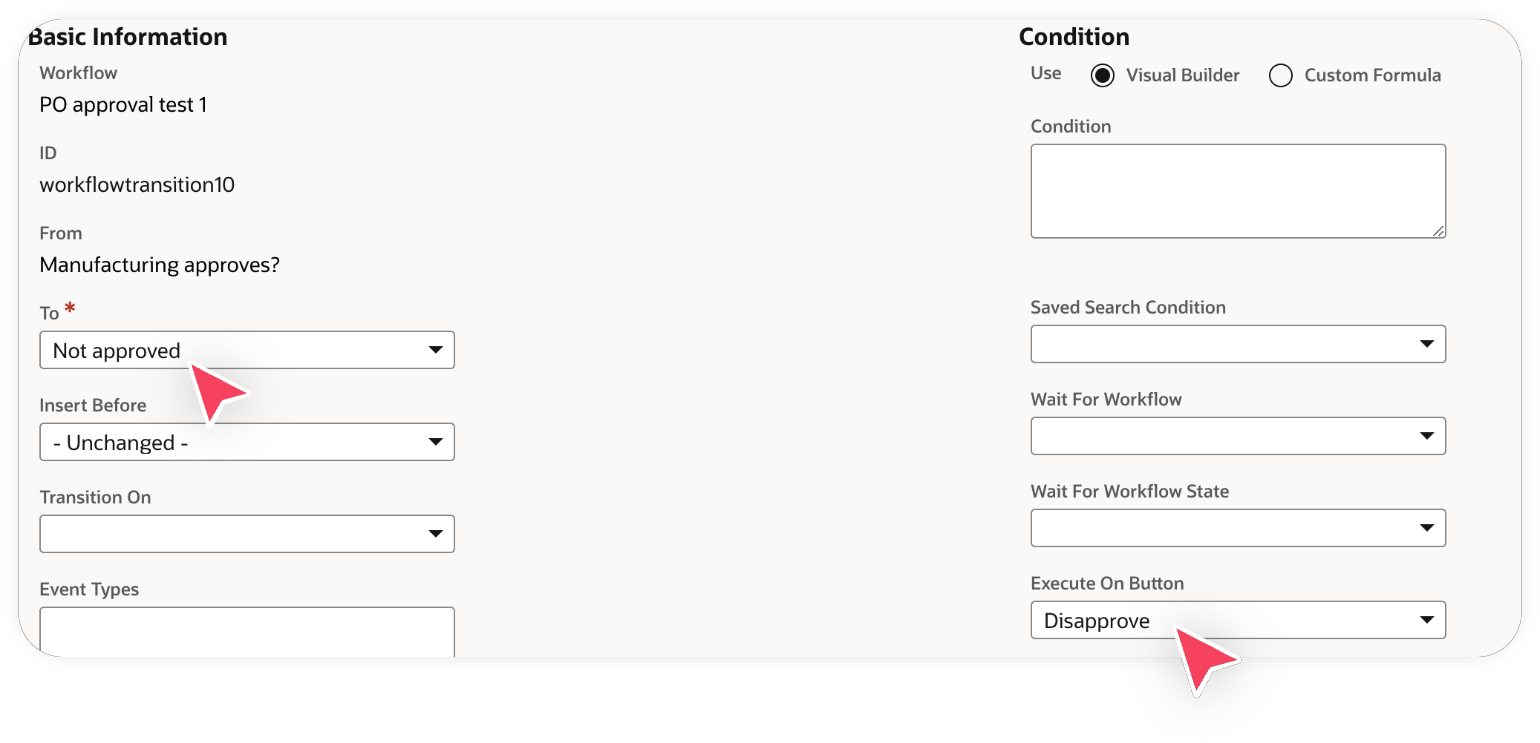Image resolution: width=1540 pixels, height=743 pixels.
Task: Click the Condition section heading
Action: pyautogui.click(x=1074, y=36)
